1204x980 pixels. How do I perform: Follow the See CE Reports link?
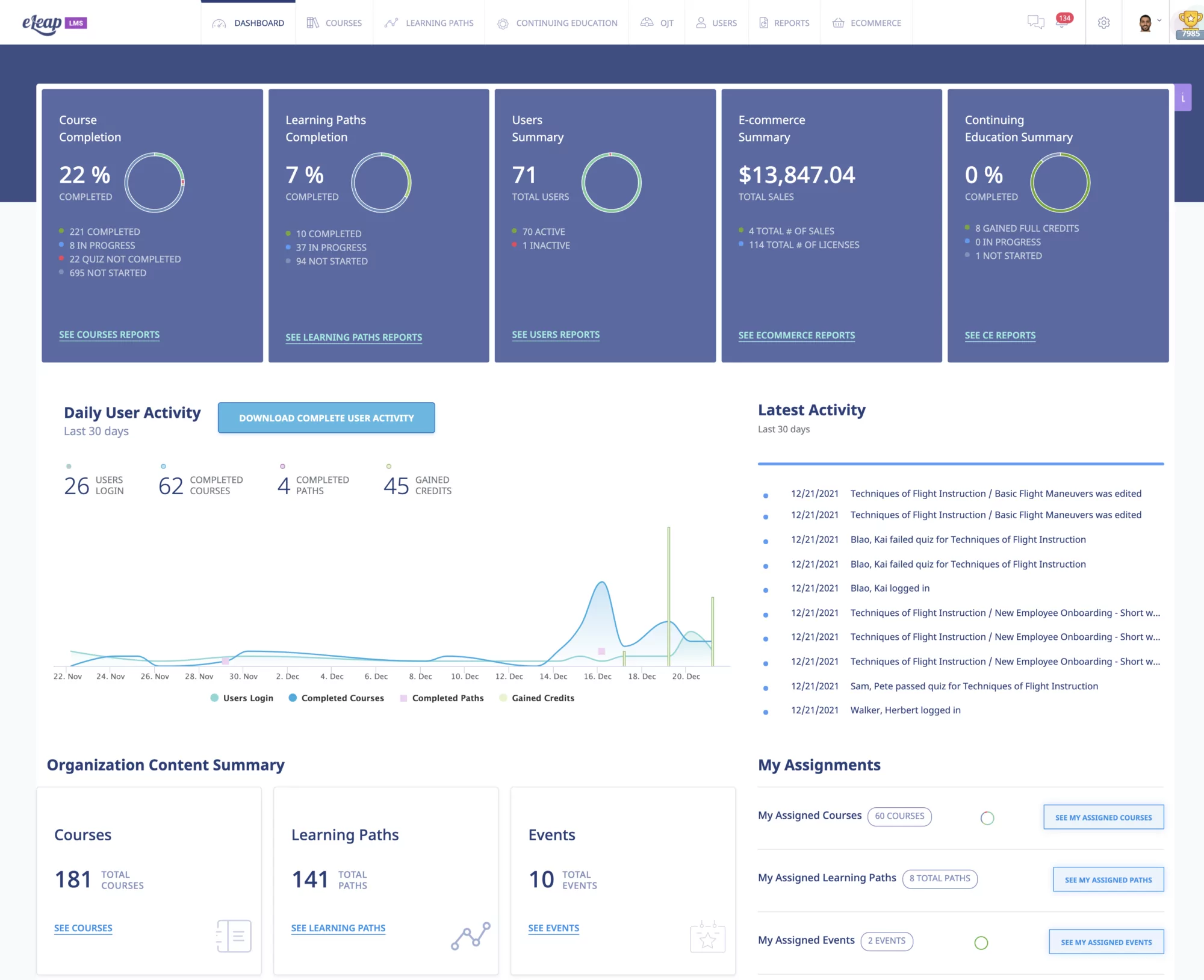pyautogui.click(x=1000, y=335)
